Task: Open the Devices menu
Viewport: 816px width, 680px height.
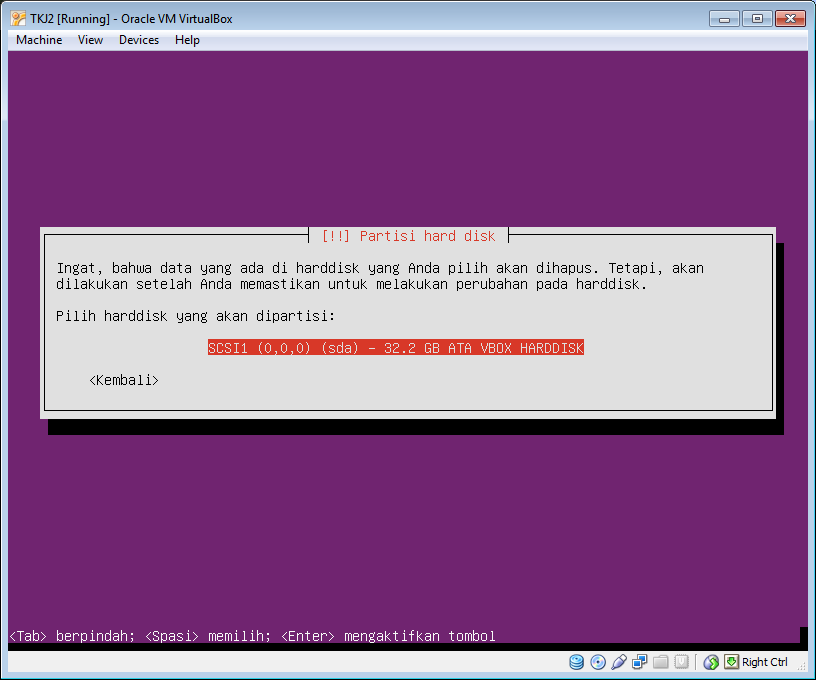Action: pos(138,40)
